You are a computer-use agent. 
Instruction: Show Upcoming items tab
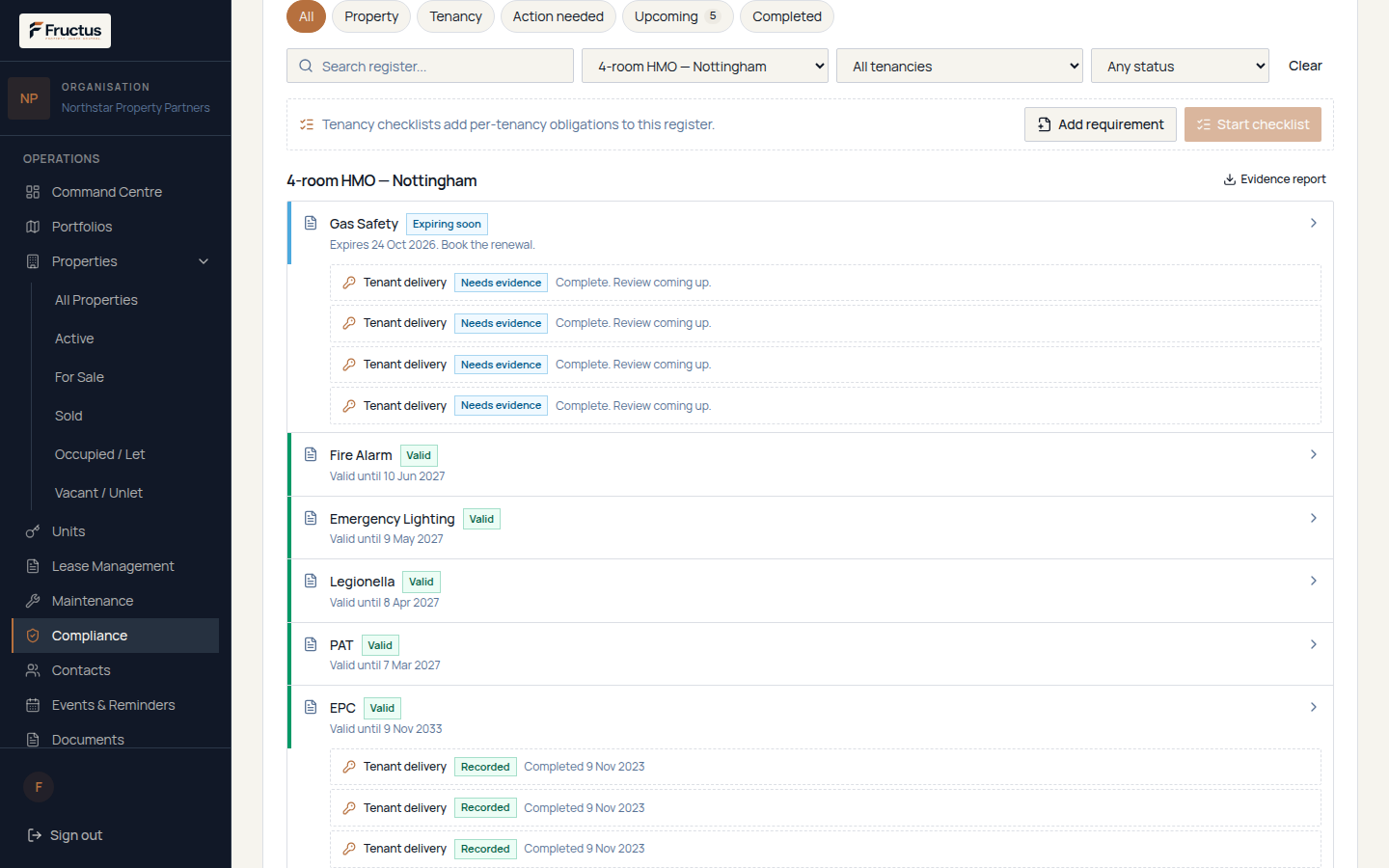tap(678, 16)
